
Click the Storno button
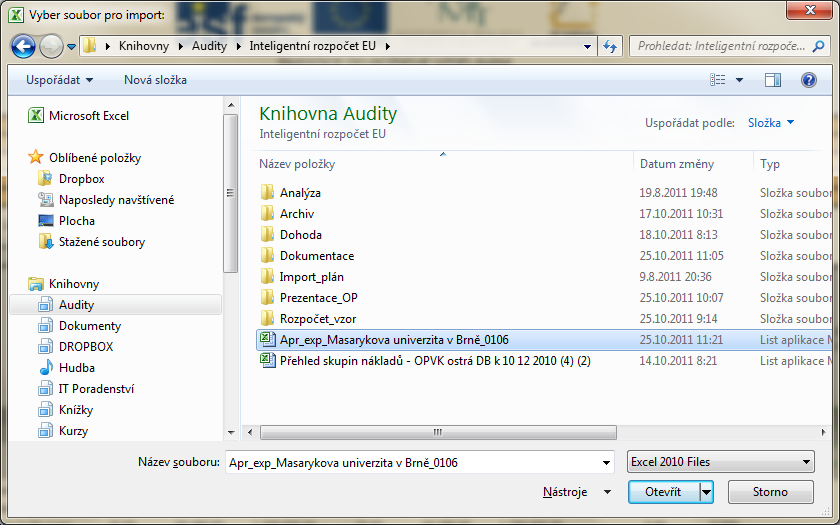point(770,492)
